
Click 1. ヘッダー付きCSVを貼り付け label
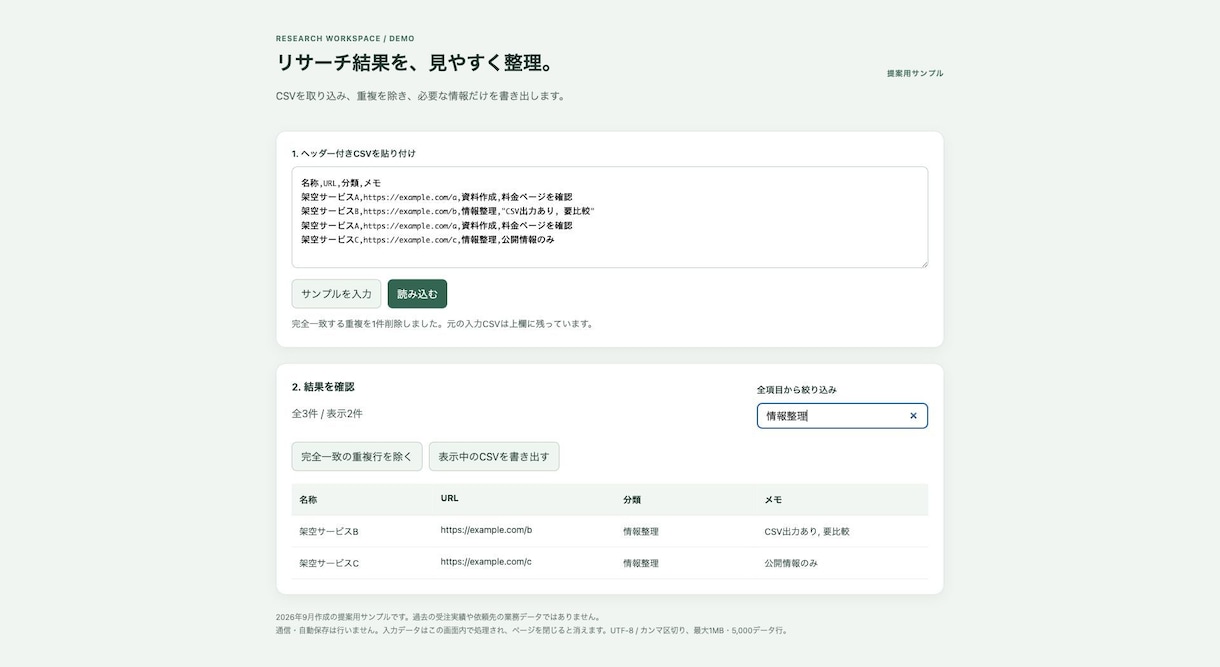point(354,153)
